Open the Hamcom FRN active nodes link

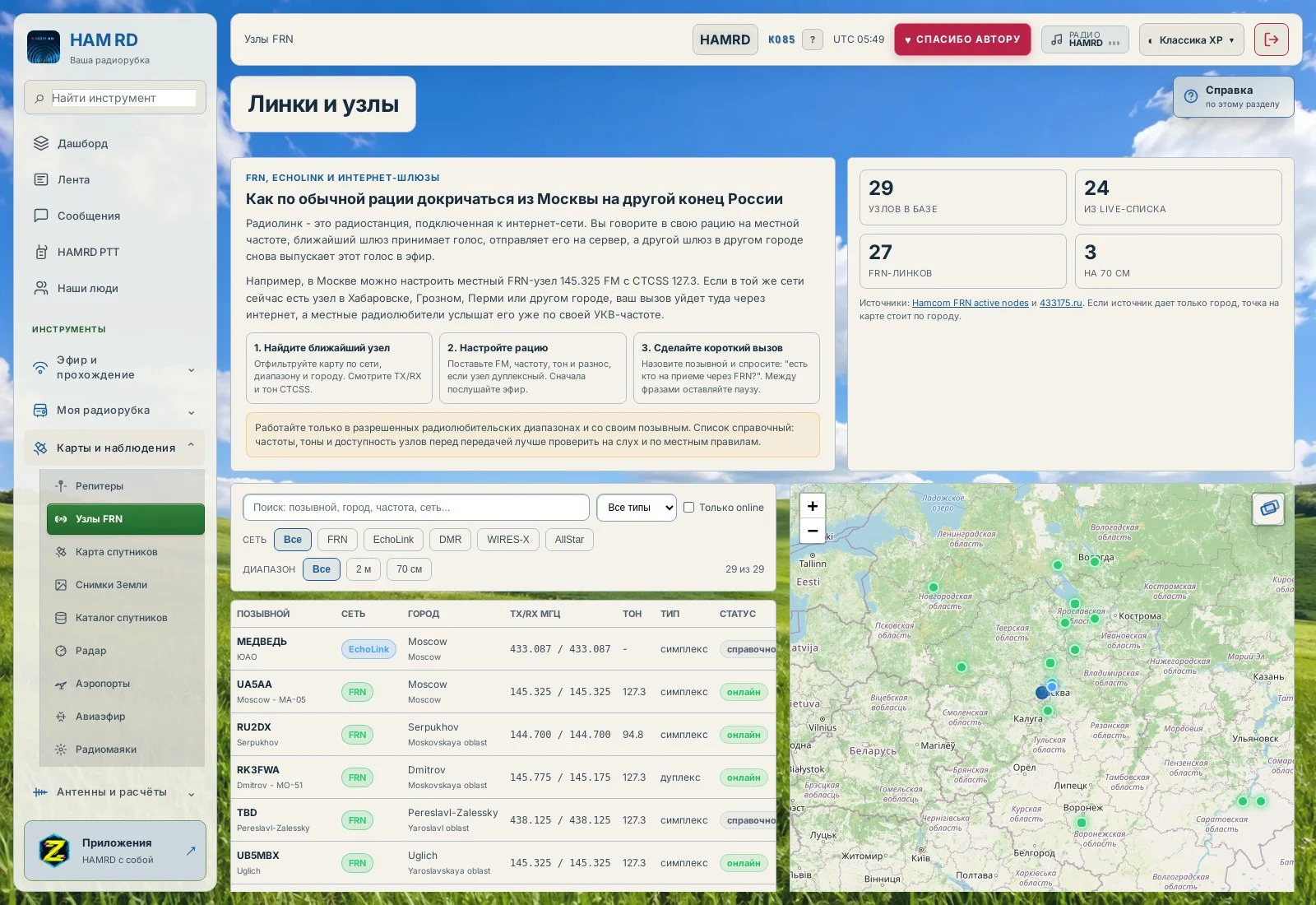pos(970,303)
